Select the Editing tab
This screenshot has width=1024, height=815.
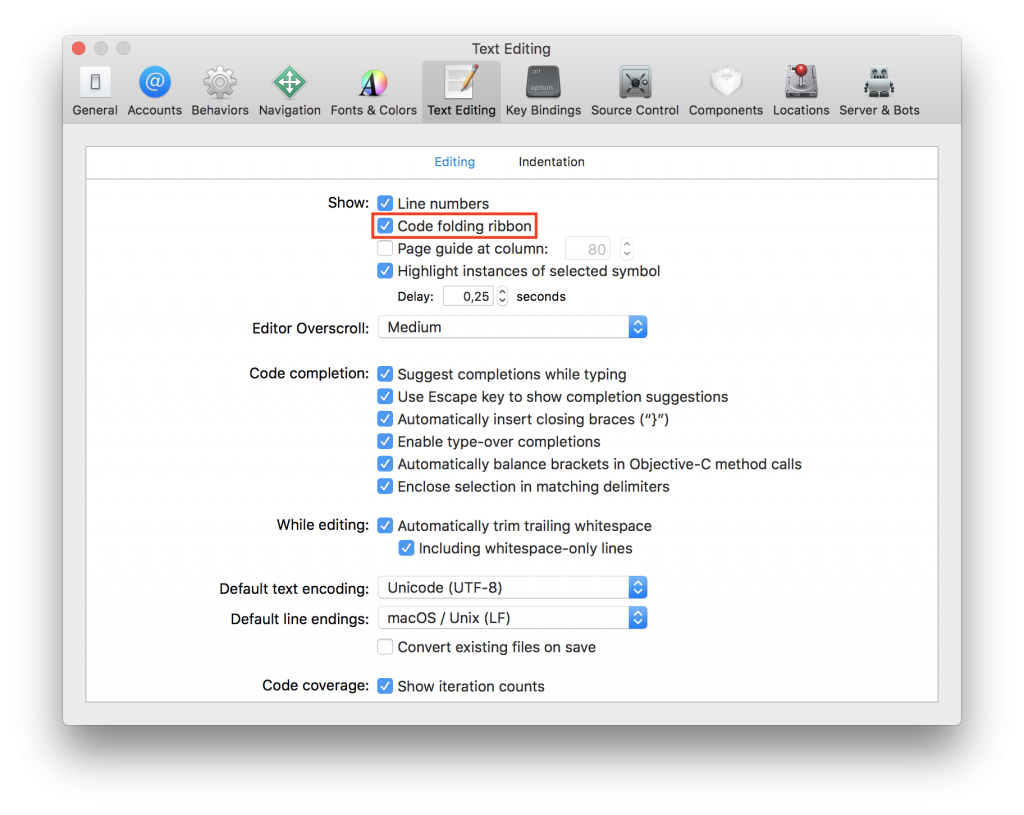[454, 161]
